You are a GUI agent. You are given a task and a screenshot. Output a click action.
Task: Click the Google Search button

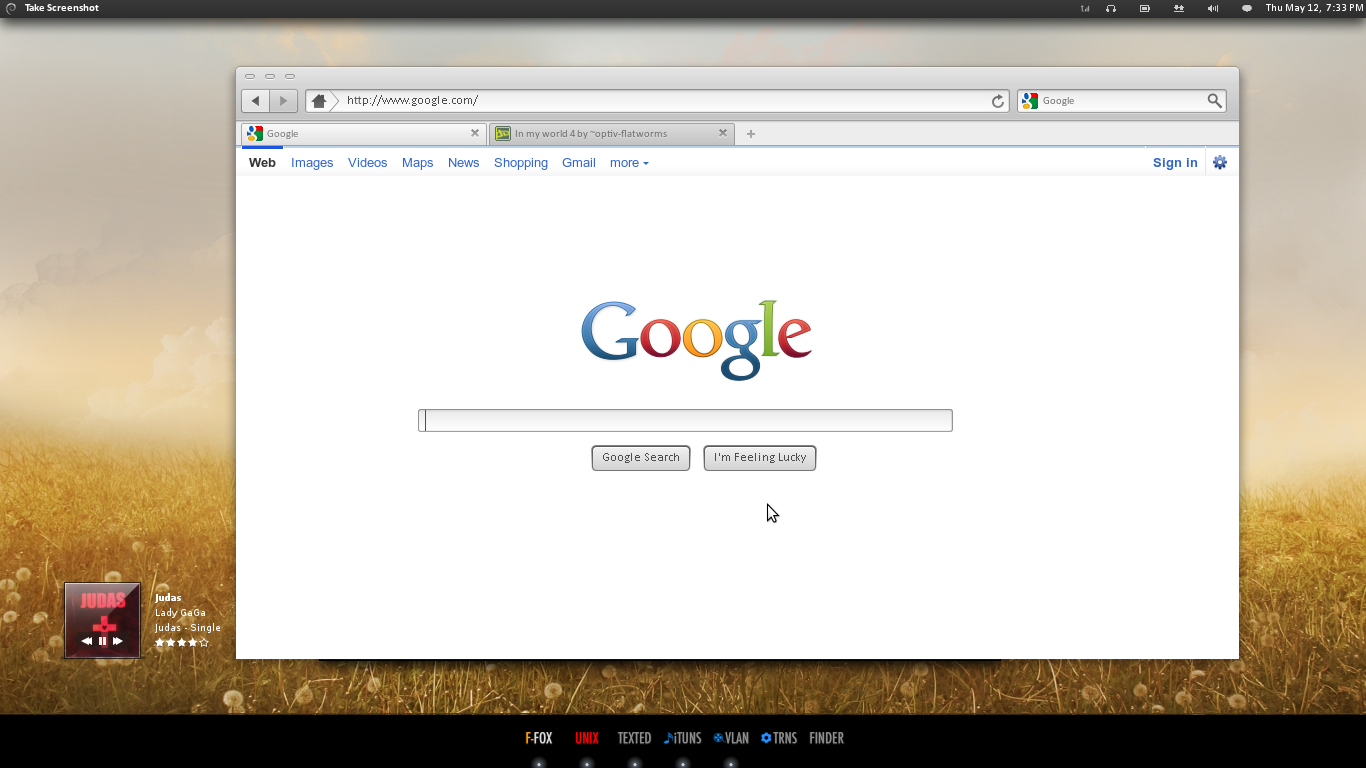click(641, 458)
